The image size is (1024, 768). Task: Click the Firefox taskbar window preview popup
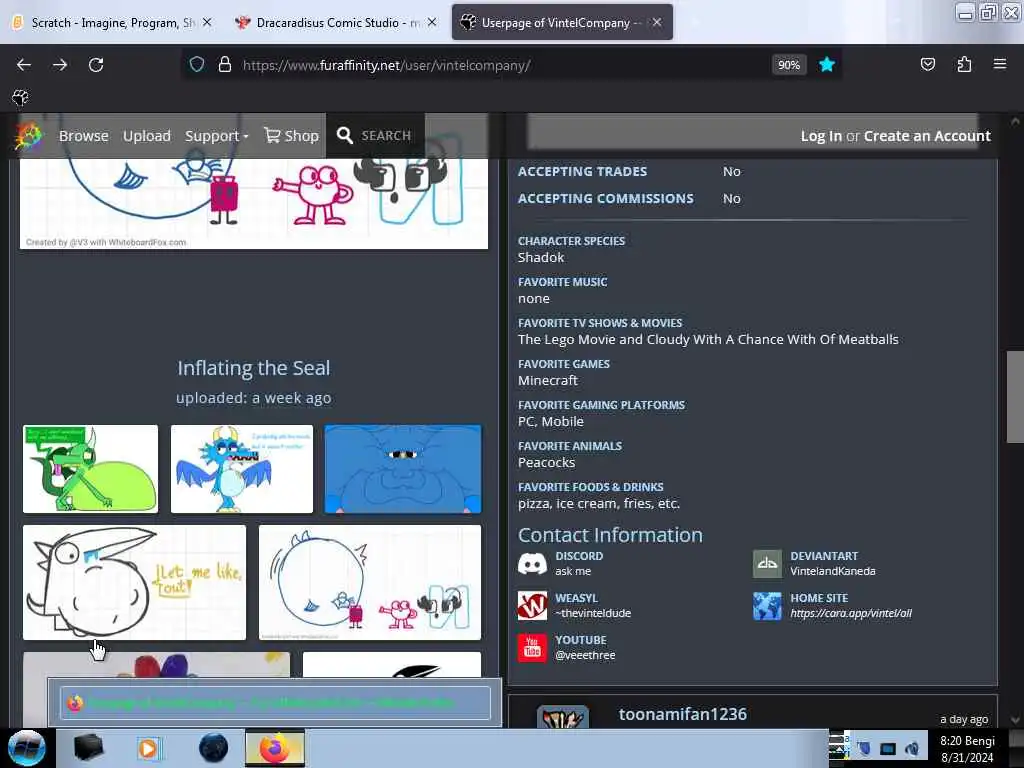tap(275, 703)
